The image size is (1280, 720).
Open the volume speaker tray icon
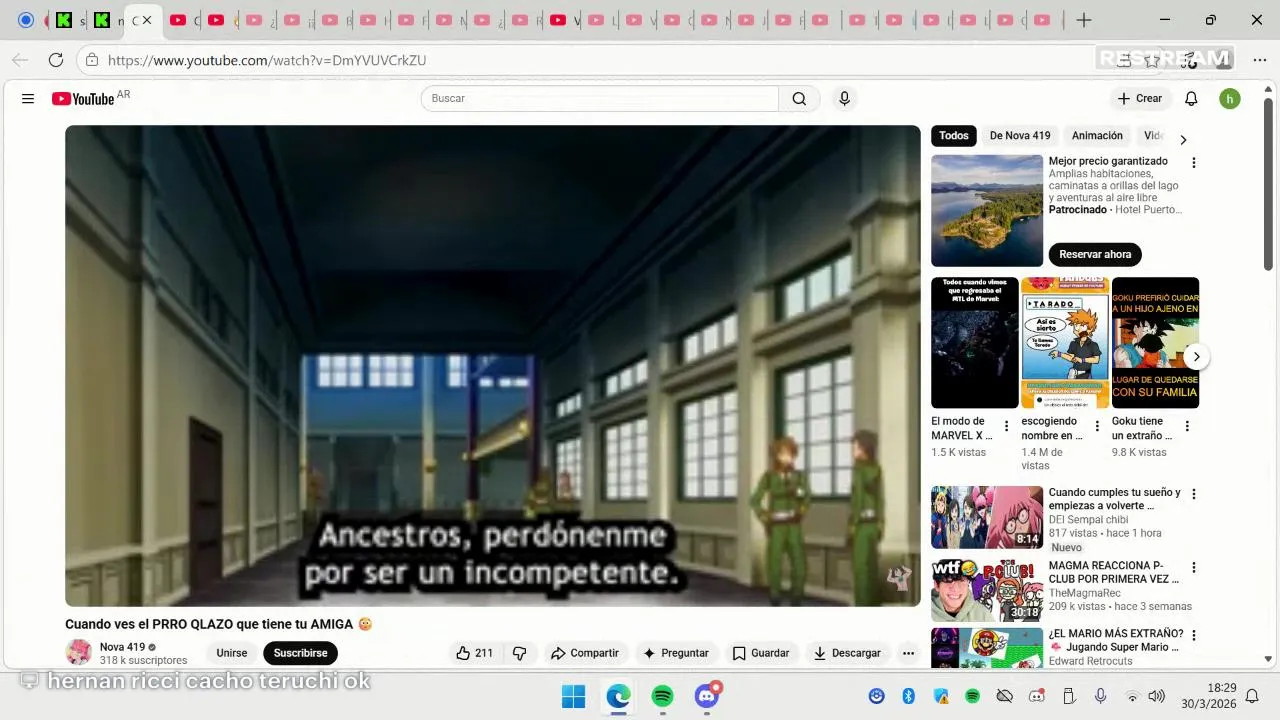pyautogui.click(x=1157, y=696)
